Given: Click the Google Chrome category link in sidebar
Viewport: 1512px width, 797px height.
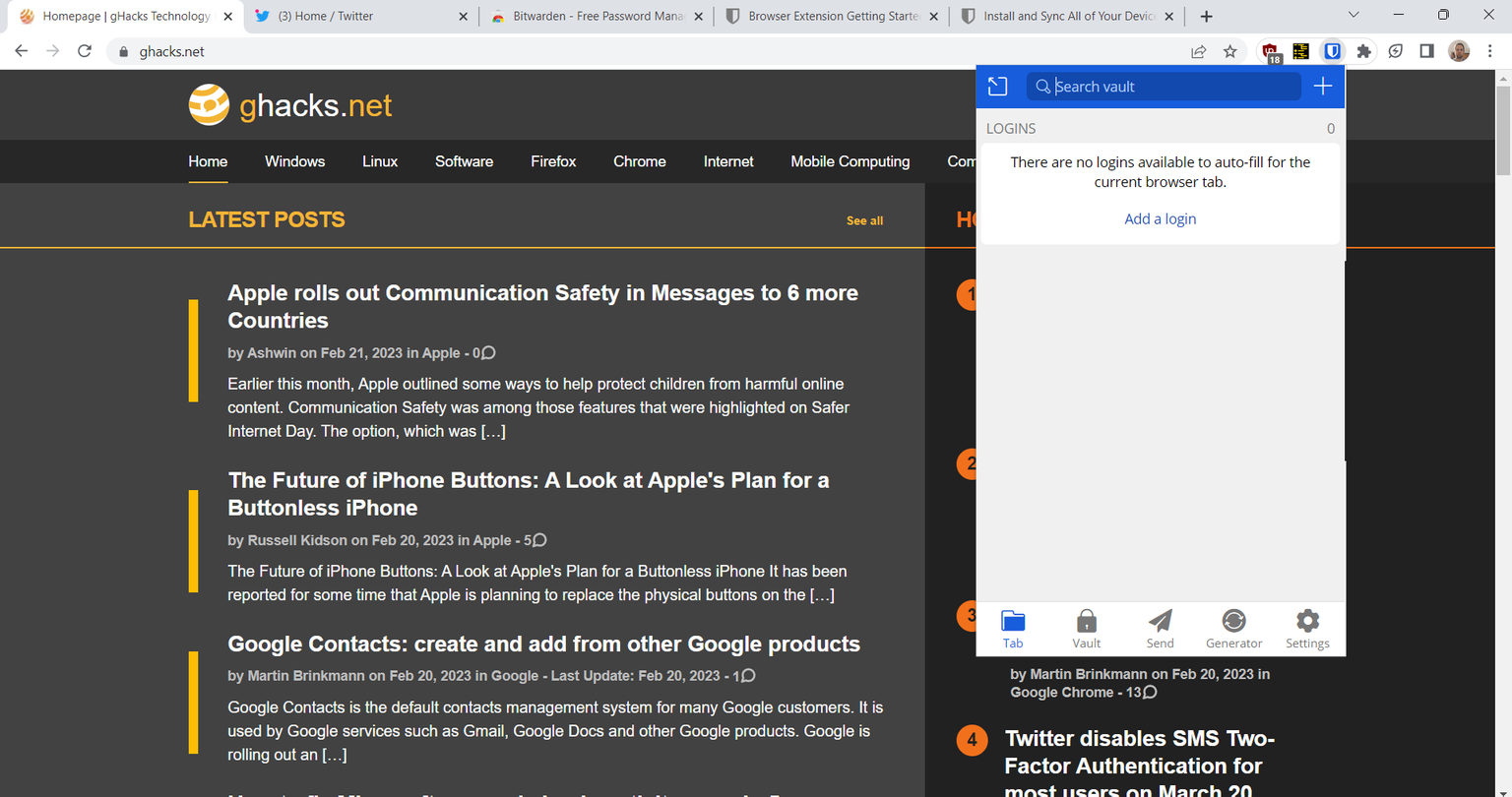Looking at the screenshot, I should [x=1061, y=692].
